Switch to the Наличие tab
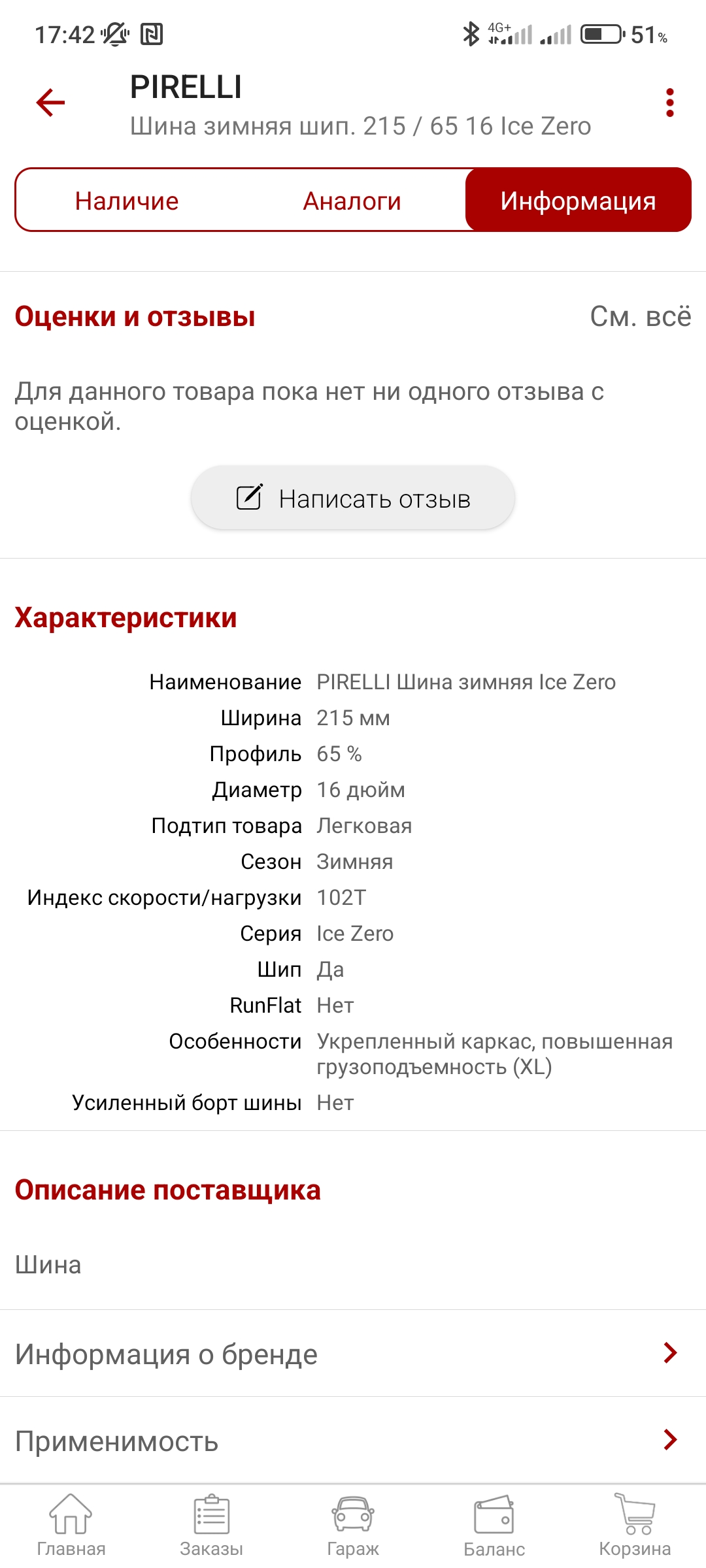 click(127, 201)
